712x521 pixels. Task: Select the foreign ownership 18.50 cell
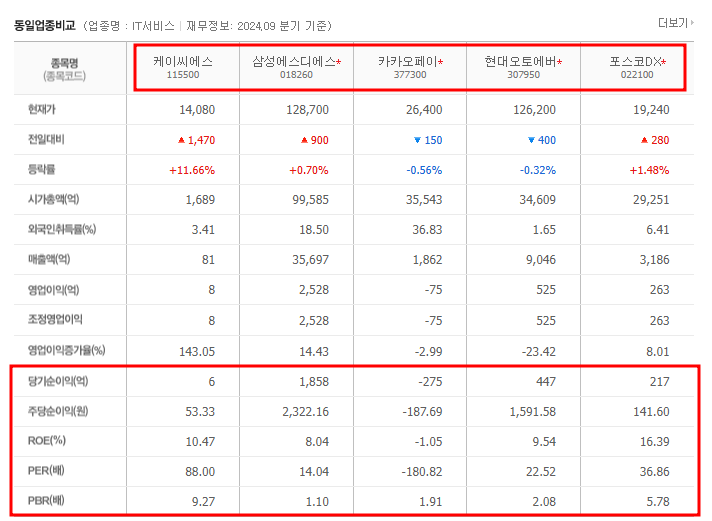click(x=314, y=230)
